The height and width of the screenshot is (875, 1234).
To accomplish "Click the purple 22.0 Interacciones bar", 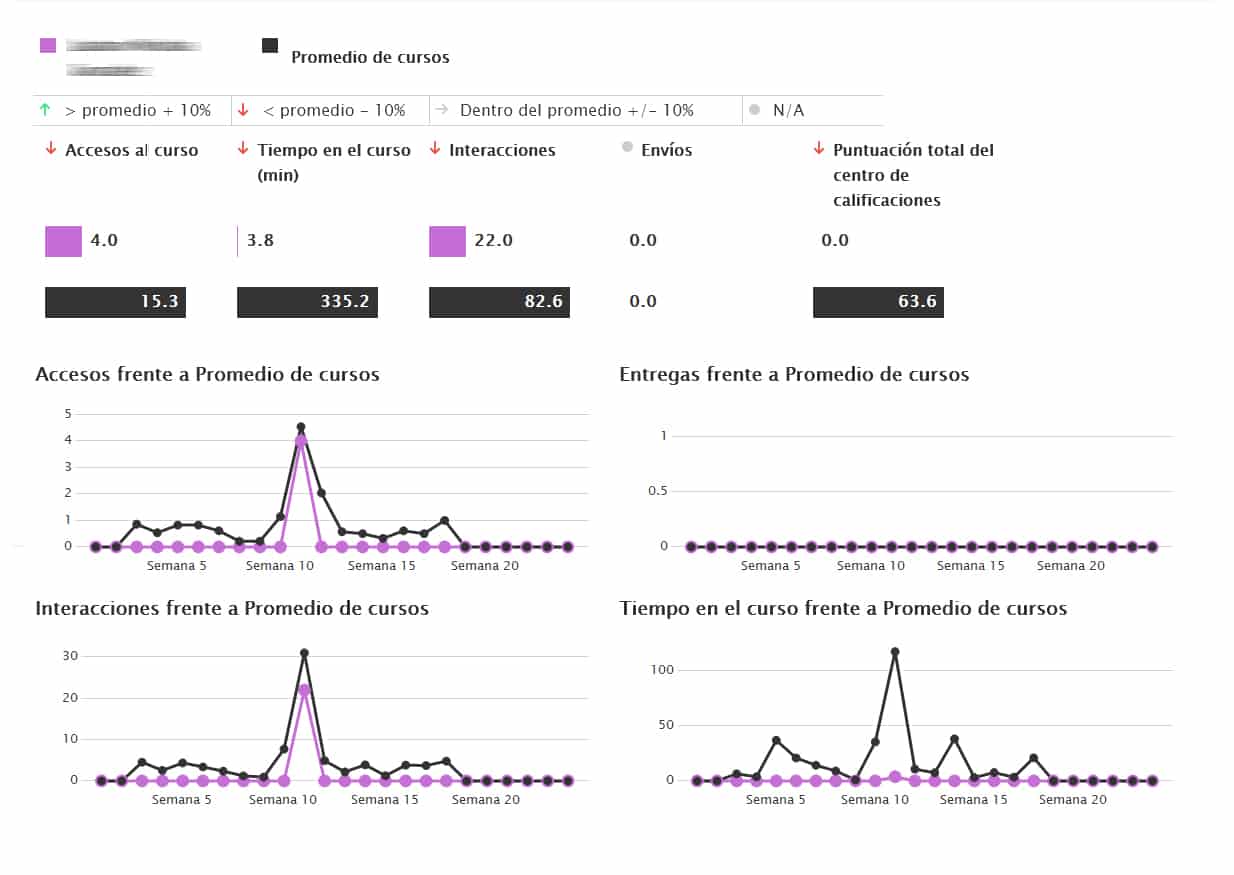I will 447,241.
